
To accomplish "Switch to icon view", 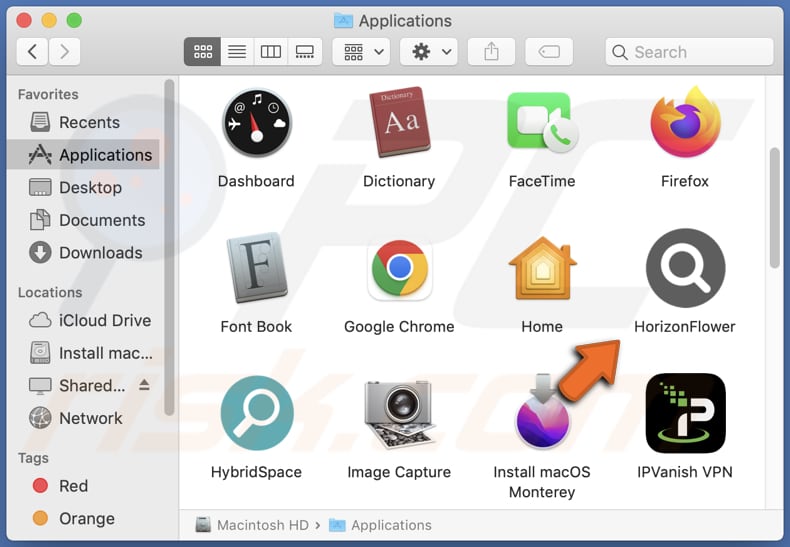I will click(x=203, y=51).
